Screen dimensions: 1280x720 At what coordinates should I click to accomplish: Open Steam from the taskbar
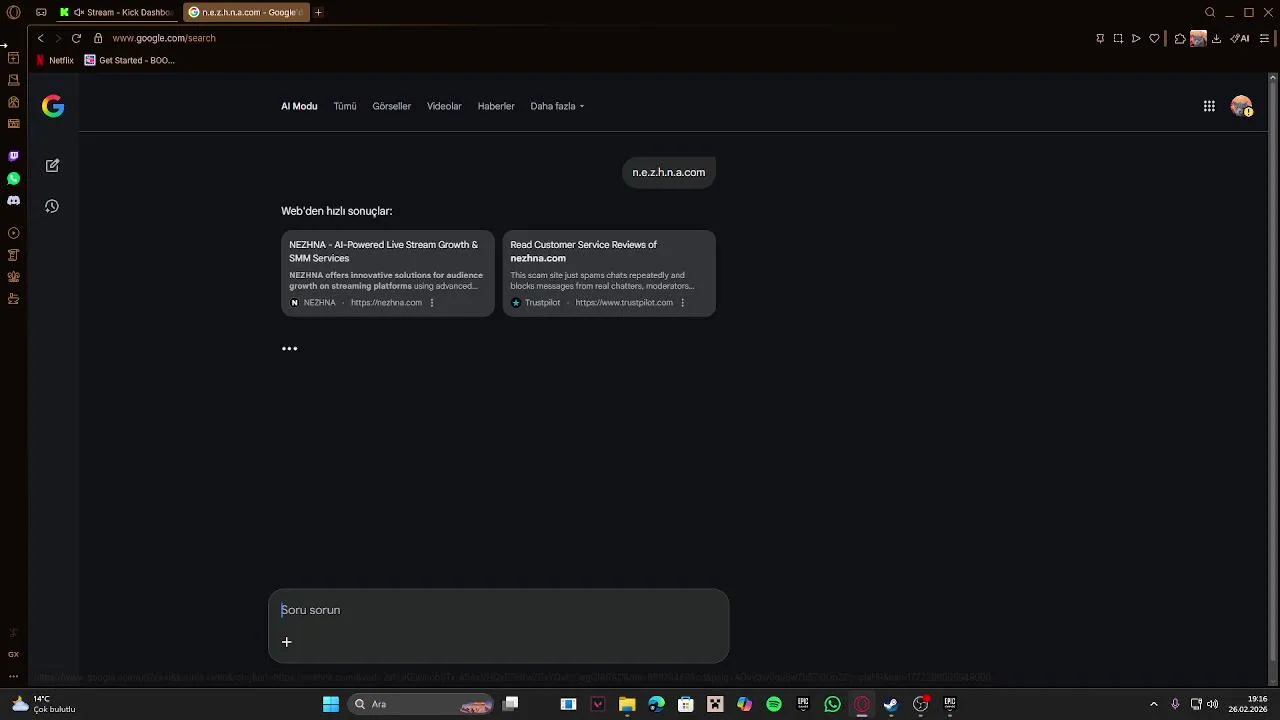tap(891, 704)
